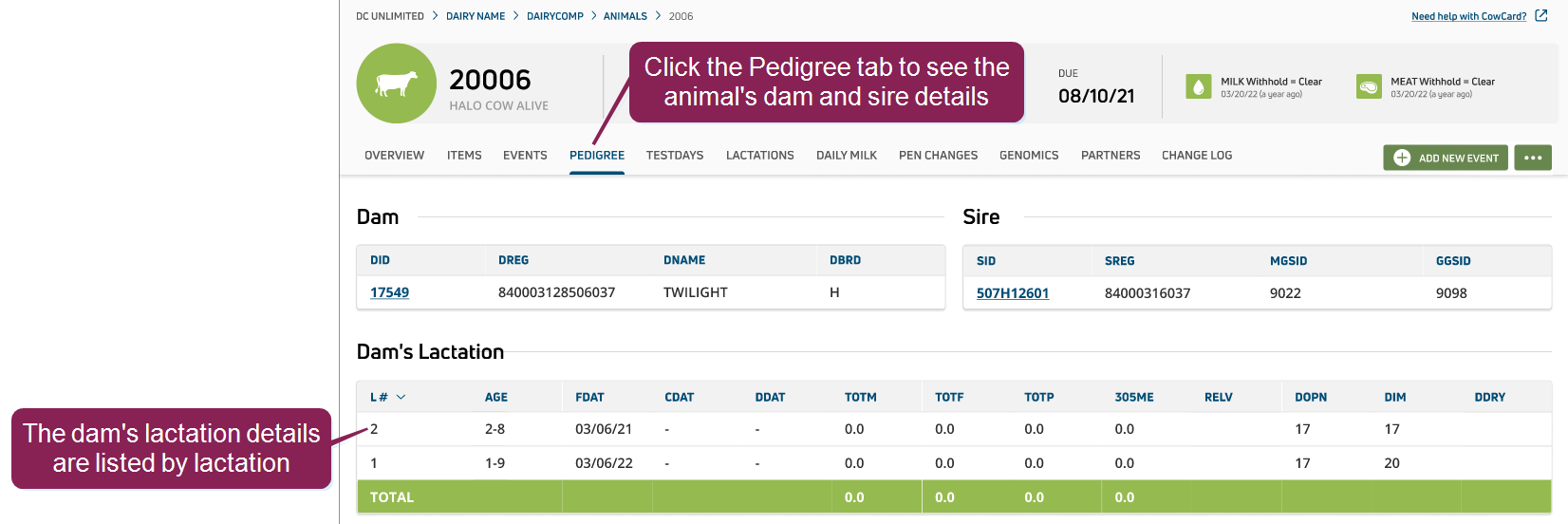Open sire ID 507H12601 link
The image size is (1568, 524).
[1012, 293]
